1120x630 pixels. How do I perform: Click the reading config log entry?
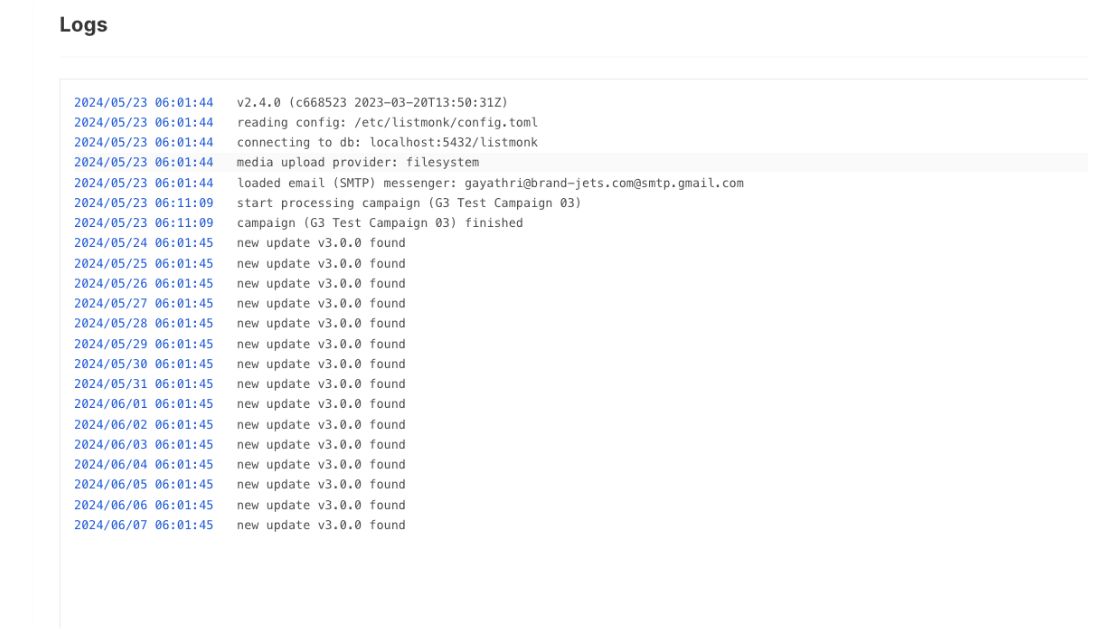tap(387, 122)
